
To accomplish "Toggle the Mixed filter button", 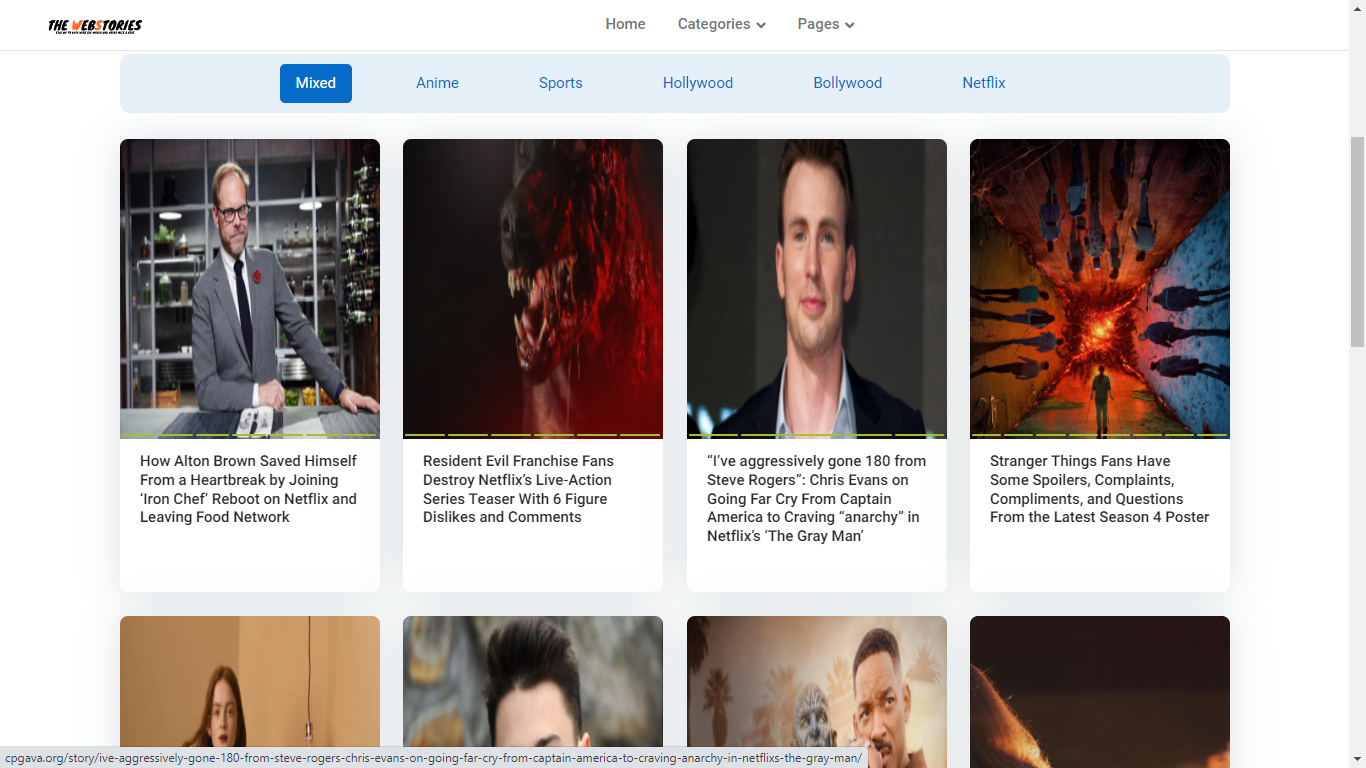I will tap(315, 83).
